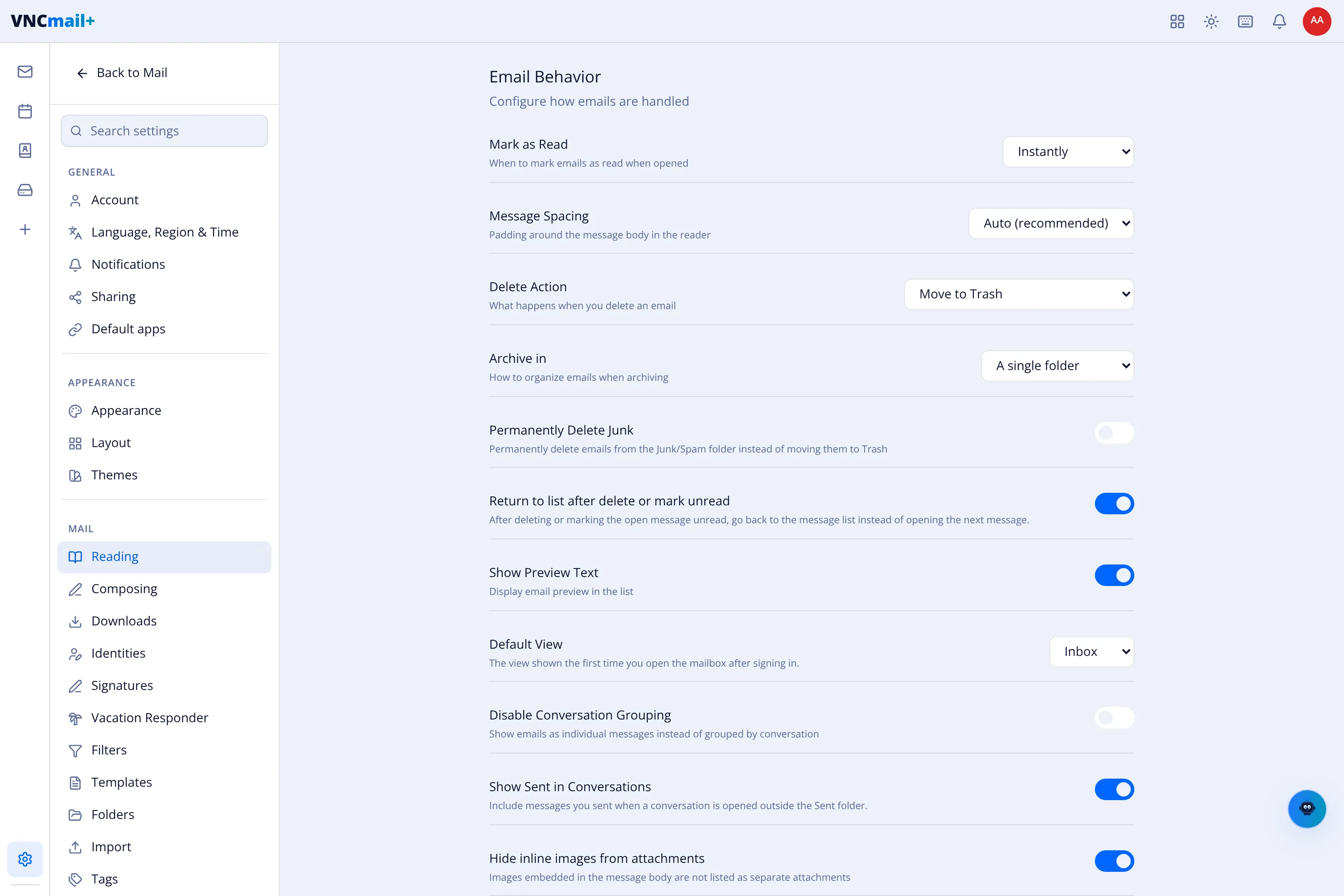Screen dimensions: 1344x896
Task: Click the Language, Region & Time translate icon
Action: 75,233
